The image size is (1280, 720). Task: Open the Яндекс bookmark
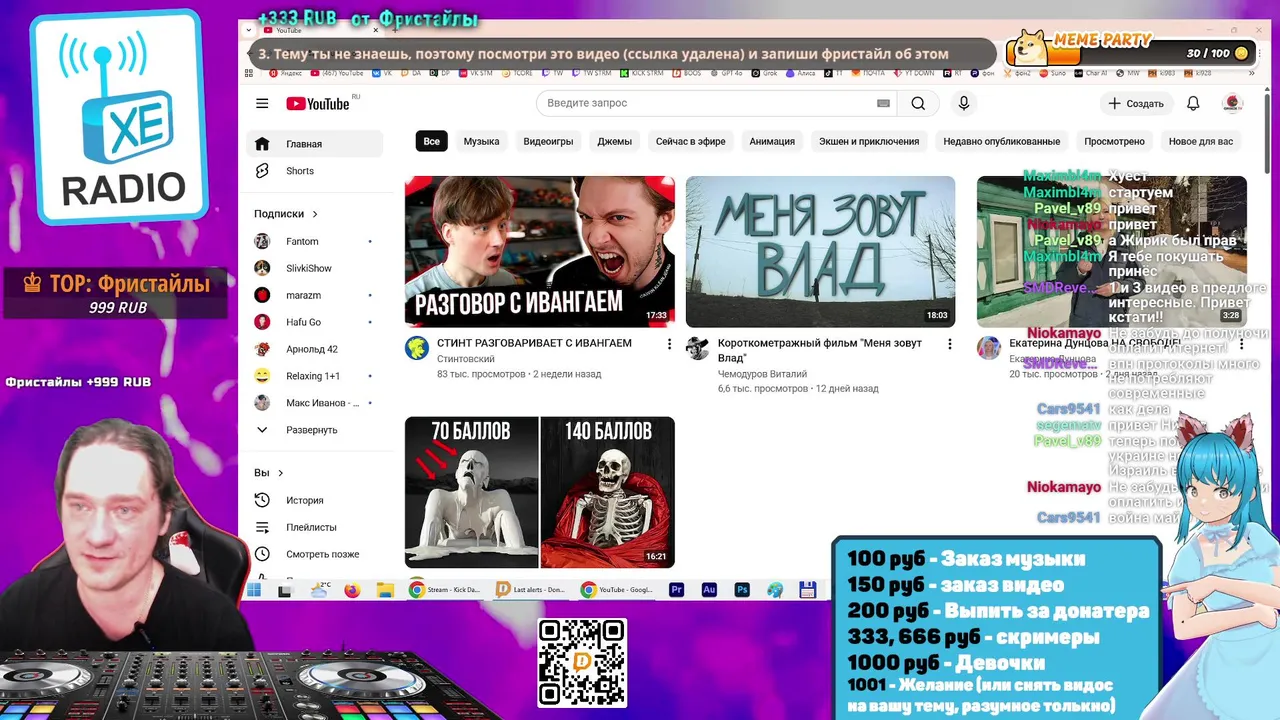tap(284, 73)
